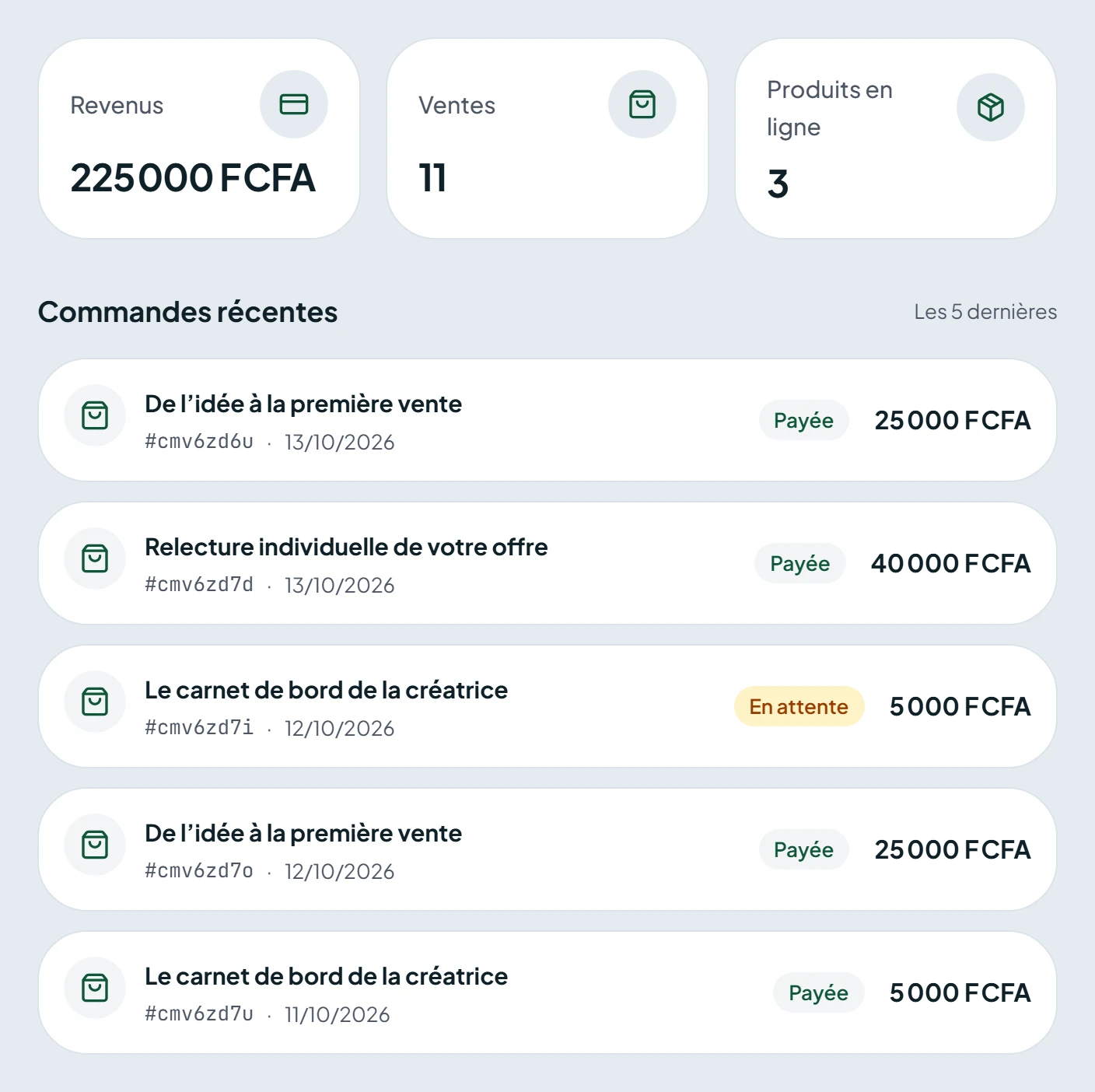Open the 13/10/2026 De l'idée à la première vente order

pyautogui.click(x=547, y=420)
